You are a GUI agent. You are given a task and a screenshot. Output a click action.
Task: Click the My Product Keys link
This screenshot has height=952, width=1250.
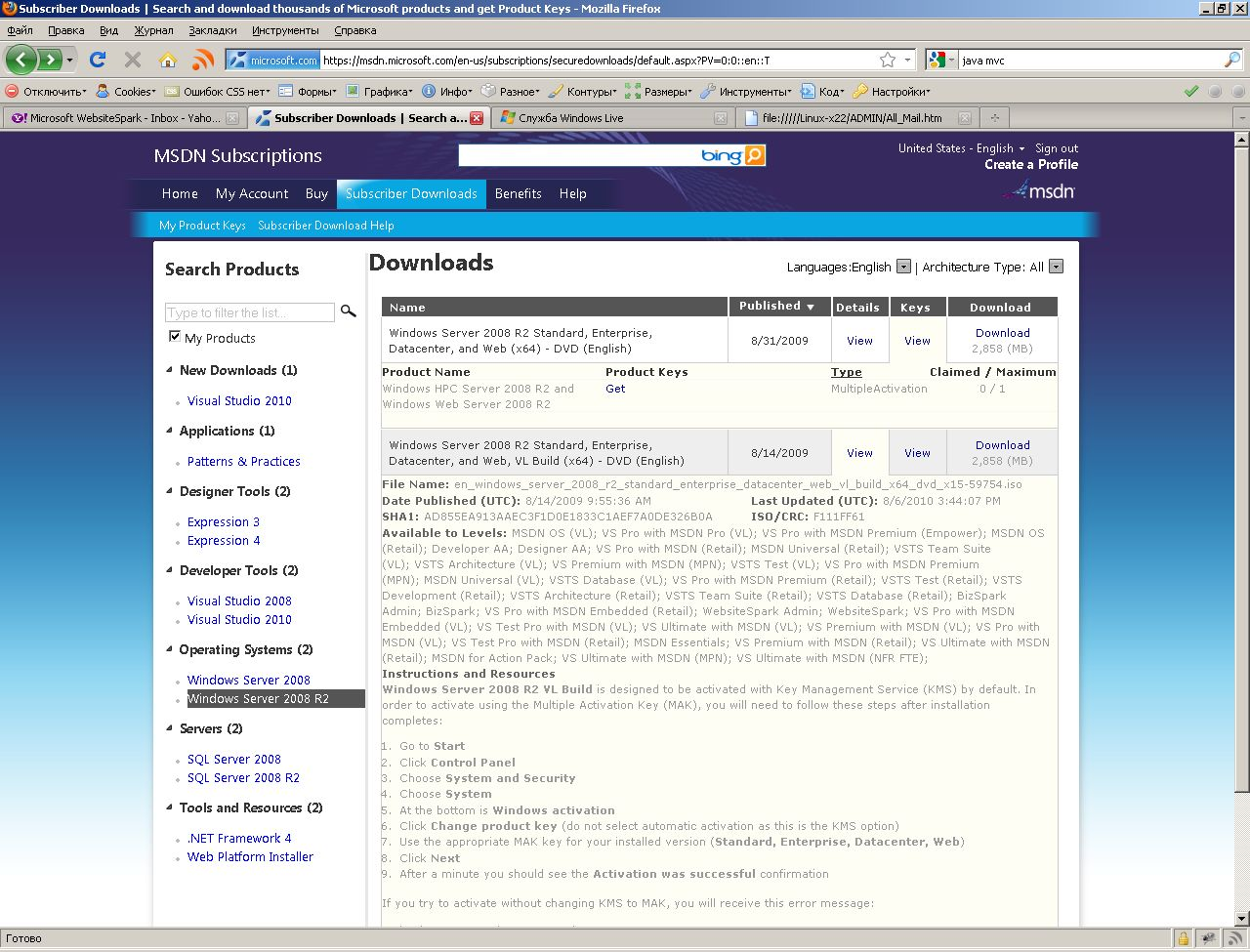pos(202,226)
